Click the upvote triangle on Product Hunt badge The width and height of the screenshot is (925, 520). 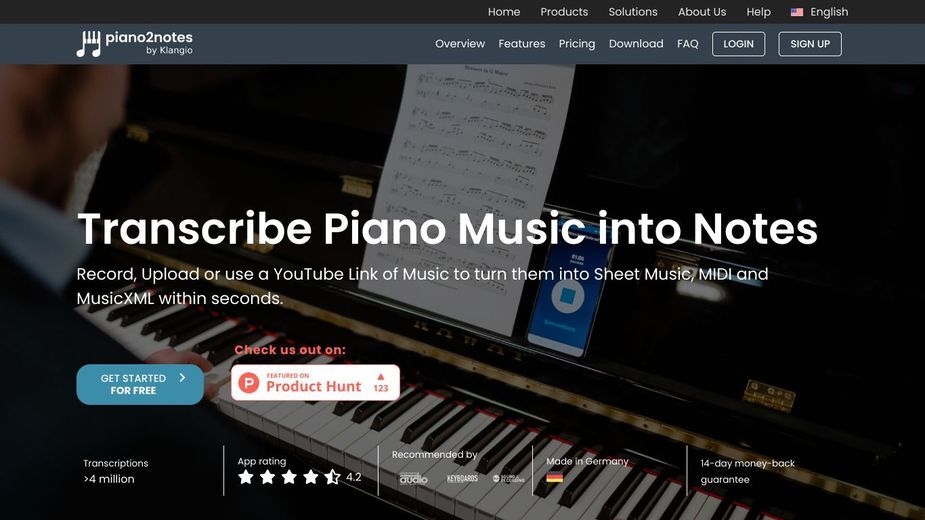pos(381,377)
